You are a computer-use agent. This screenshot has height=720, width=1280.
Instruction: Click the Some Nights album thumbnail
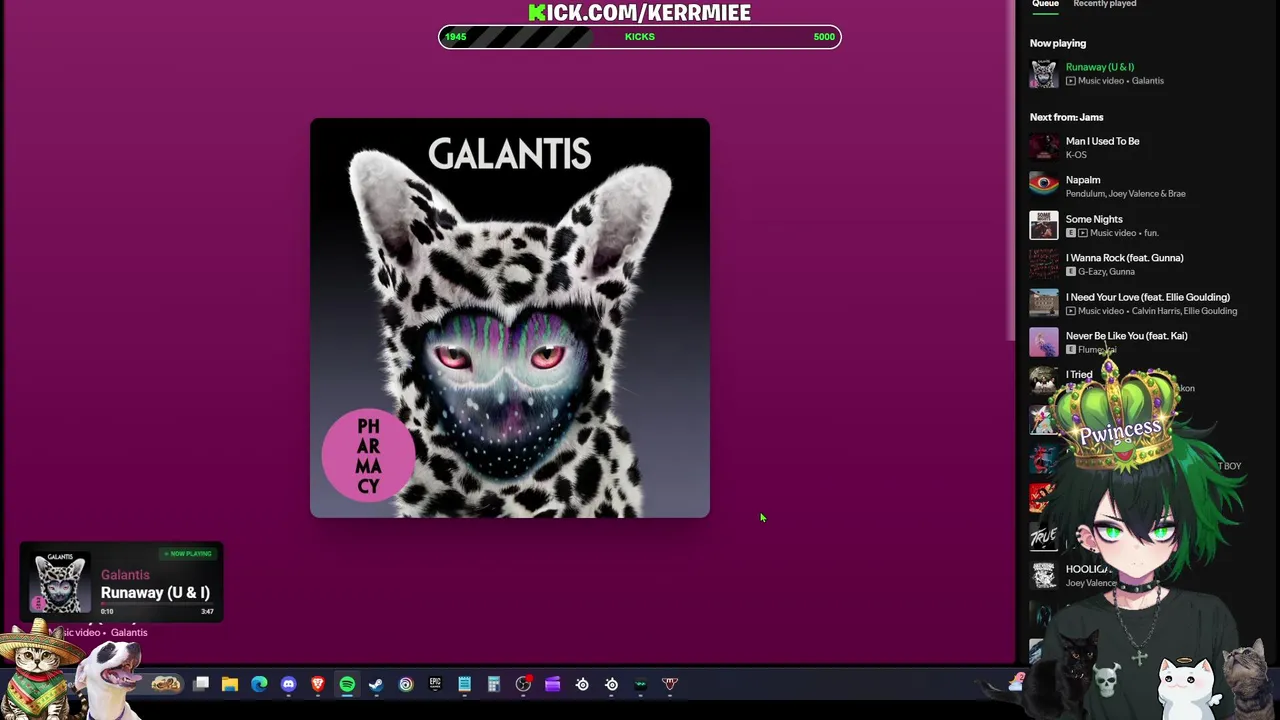1044,225
